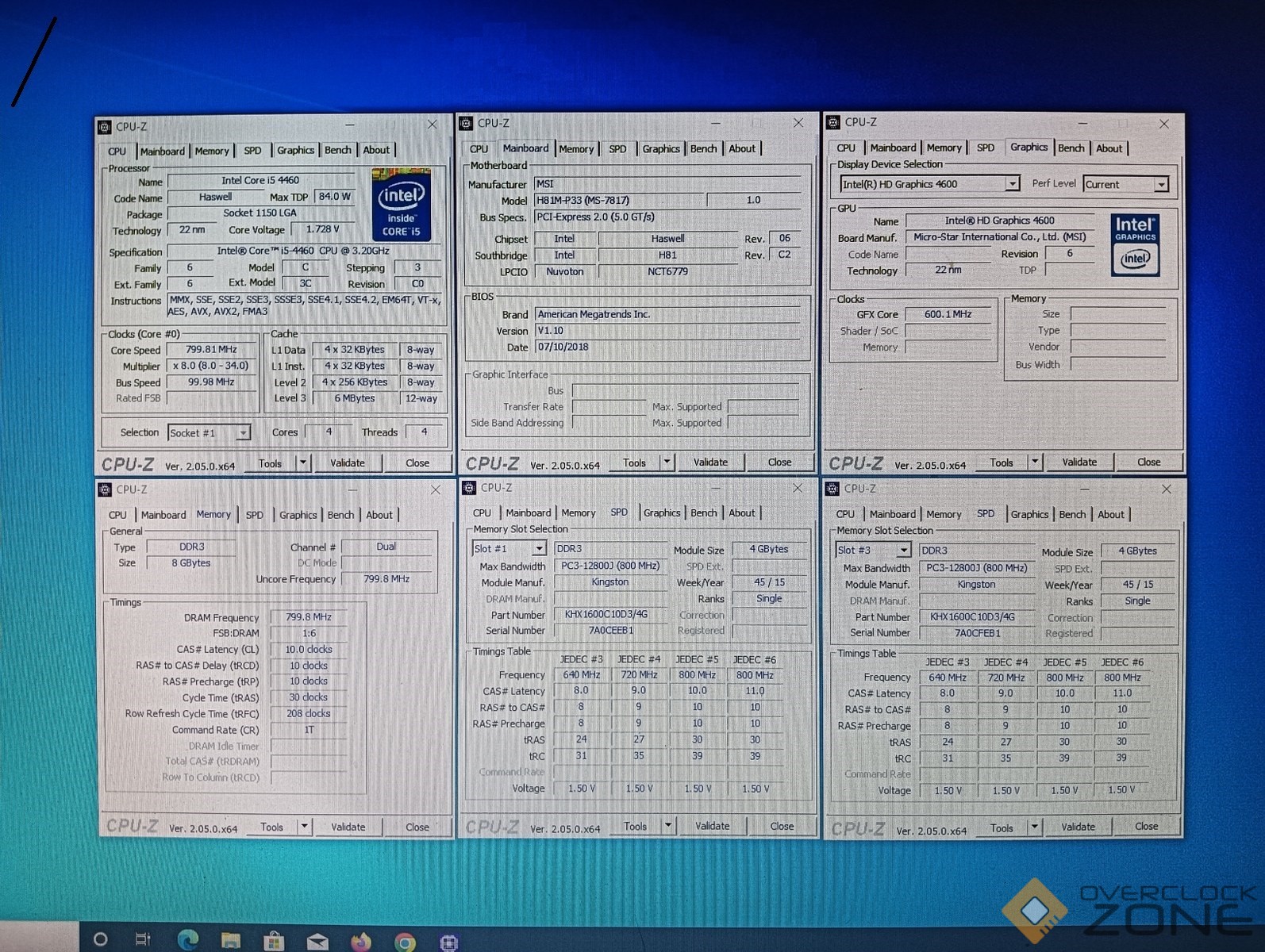Viewport: 1265px width, 952px height.
Task: Click BIOS Date field 07/10/2018
Action: tap(667, 347)
